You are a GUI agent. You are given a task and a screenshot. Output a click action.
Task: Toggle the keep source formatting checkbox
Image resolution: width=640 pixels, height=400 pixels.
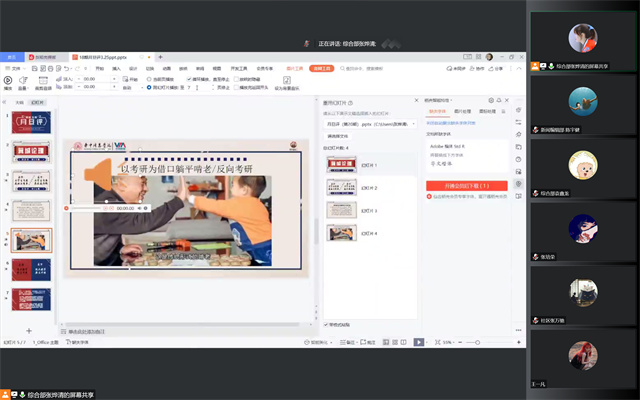[x=327, y=325]
